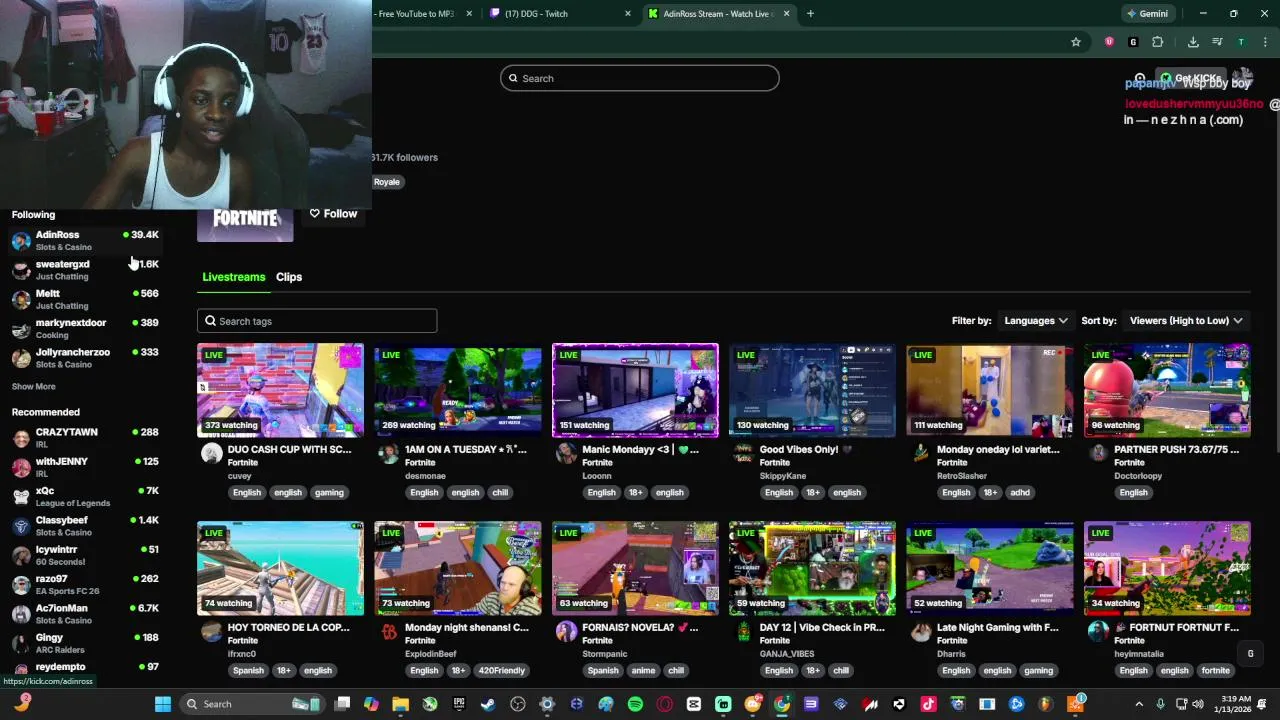Open Epic Games Launcher from taskbar
This screenshot has width=1280, height=720.
coord(459,704)
